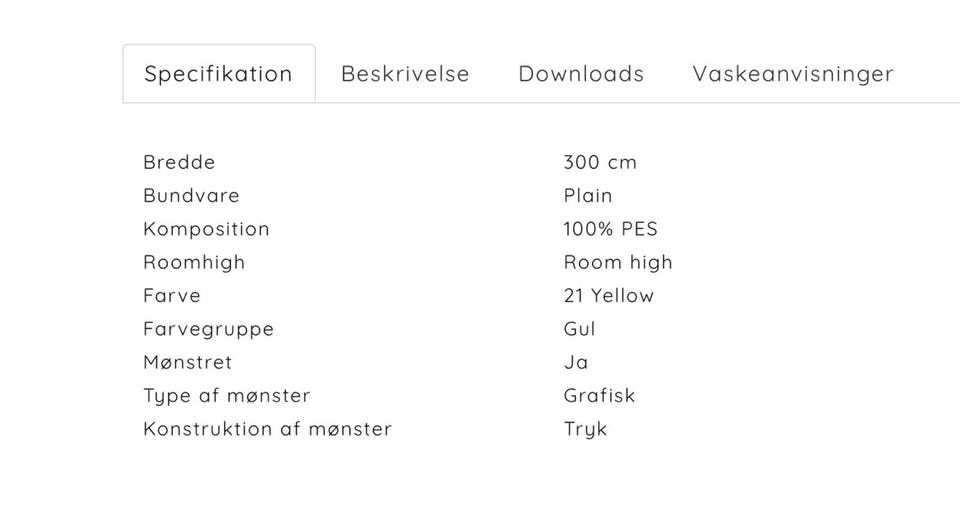Click the Mønstret label

point(187,362)
